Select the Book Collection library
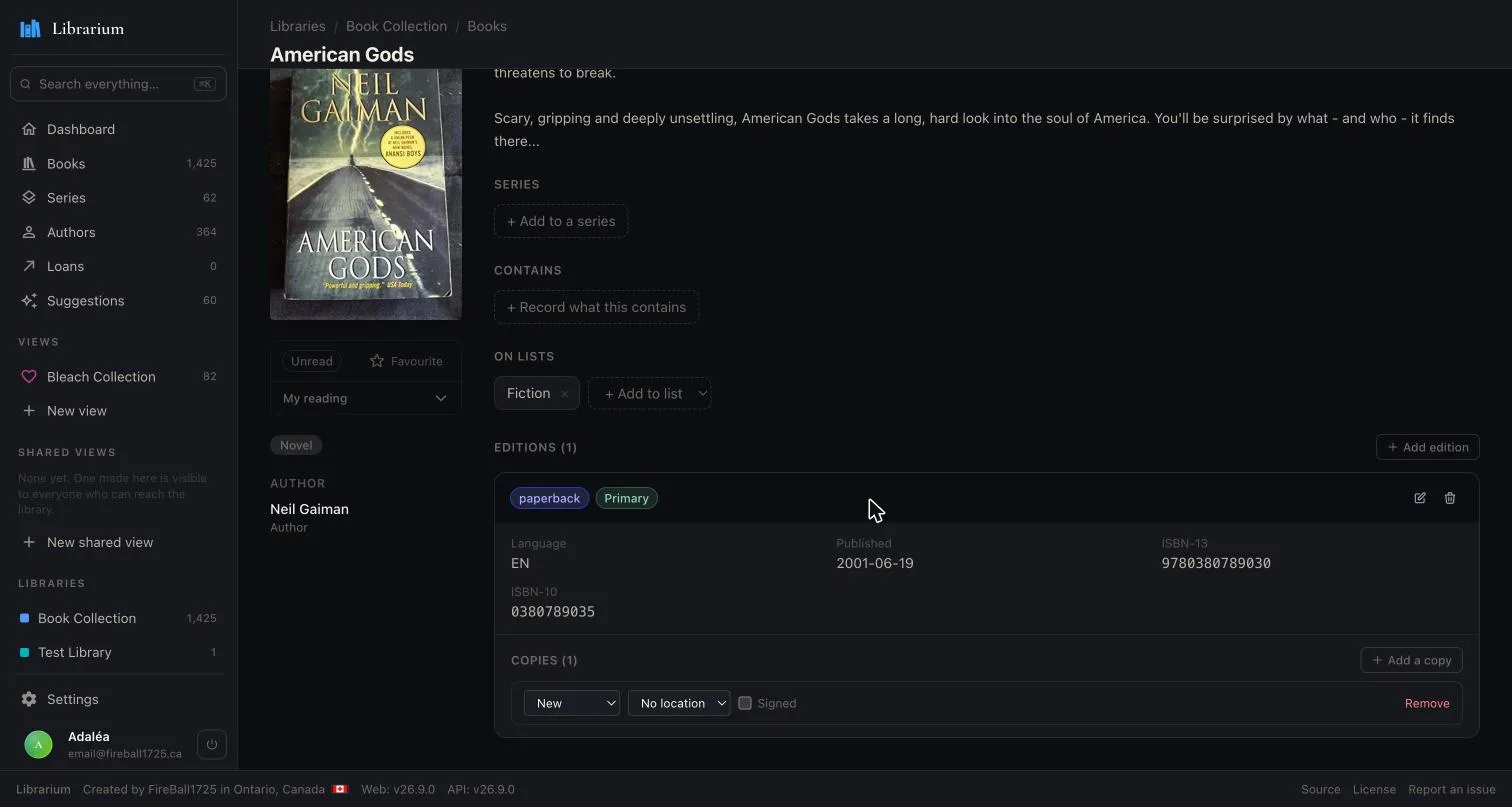 (x=118, y=618)
